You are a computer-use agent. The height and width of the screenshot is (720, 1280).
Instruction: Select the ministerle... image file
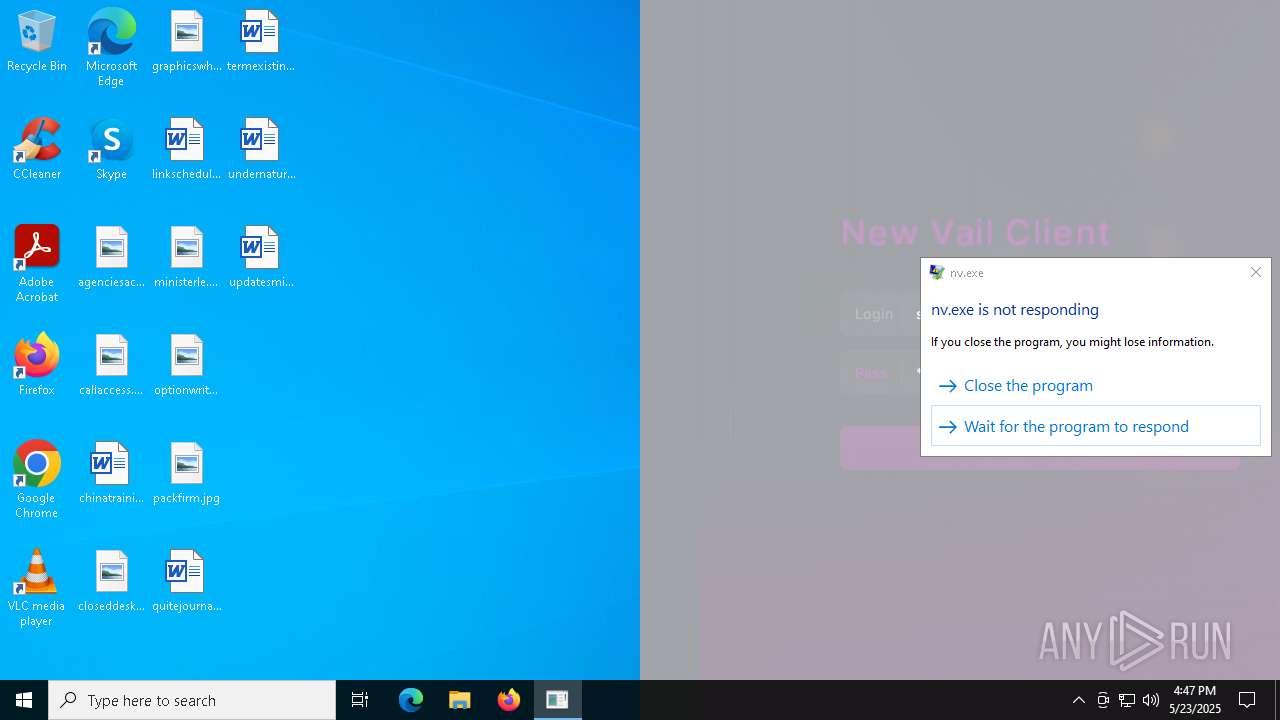186,258
